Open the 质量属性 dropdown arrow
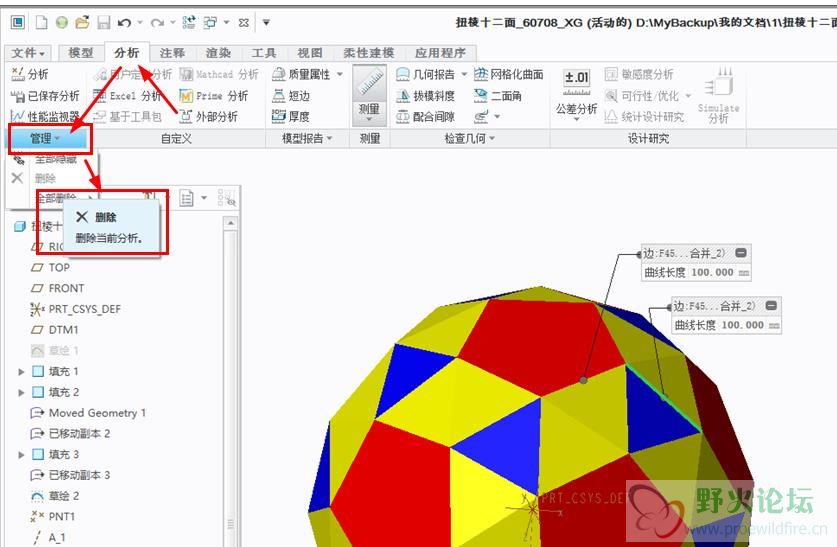Screen dimensions: 837x547 pyautogui.click(x=339, y=74)
